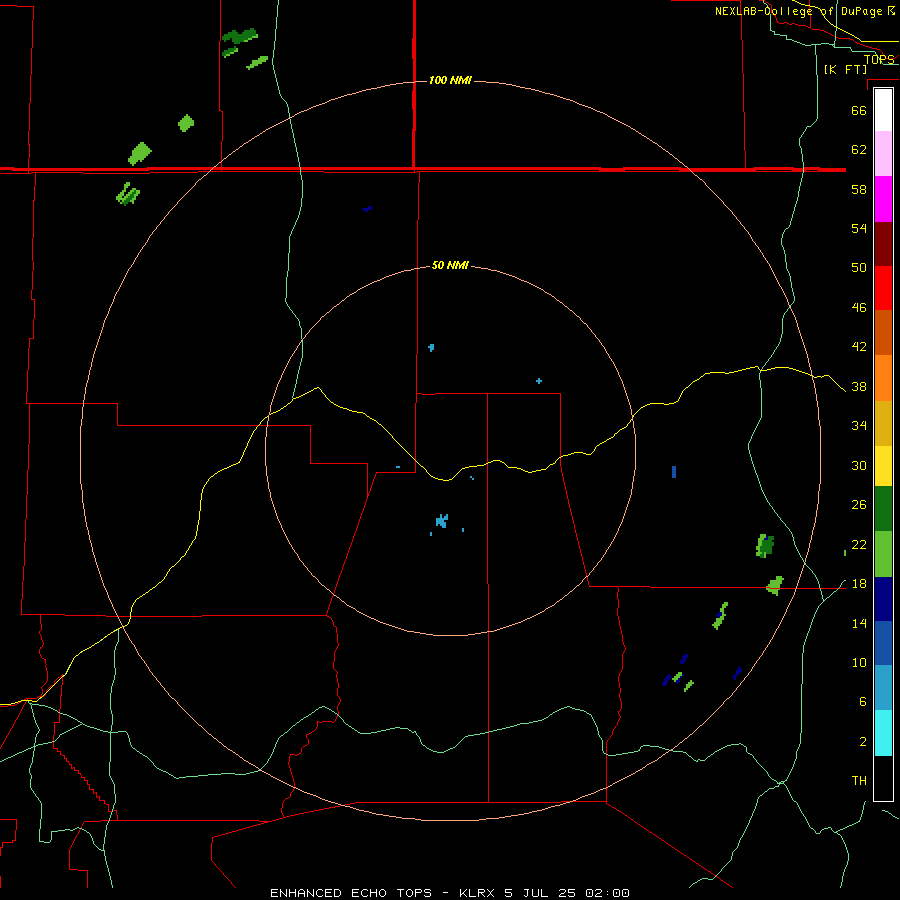This screenshot has height=900, width=900.
Task: Pick the navy blue legend swatch
Action: [x=883, y=599]
